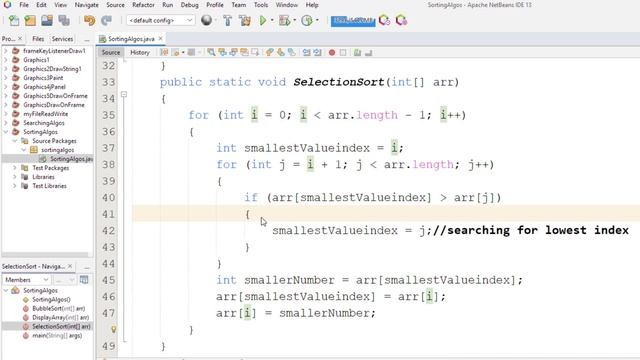The height and width of the screenshot is (360, 640).
Task: Click the Clean and Build Project icon
Action: point(245,20)
